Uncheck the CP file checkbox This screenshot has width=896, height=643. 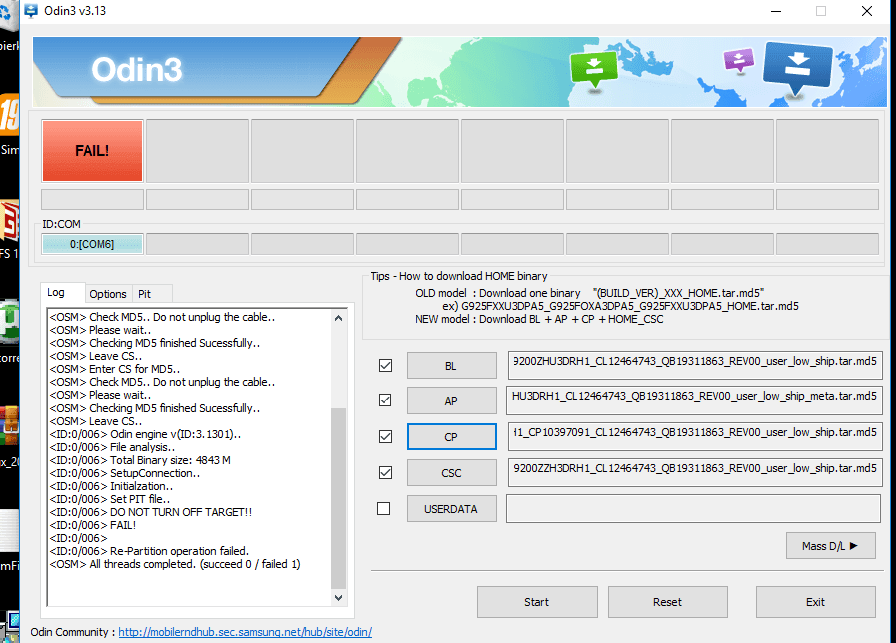pos(386,437)
